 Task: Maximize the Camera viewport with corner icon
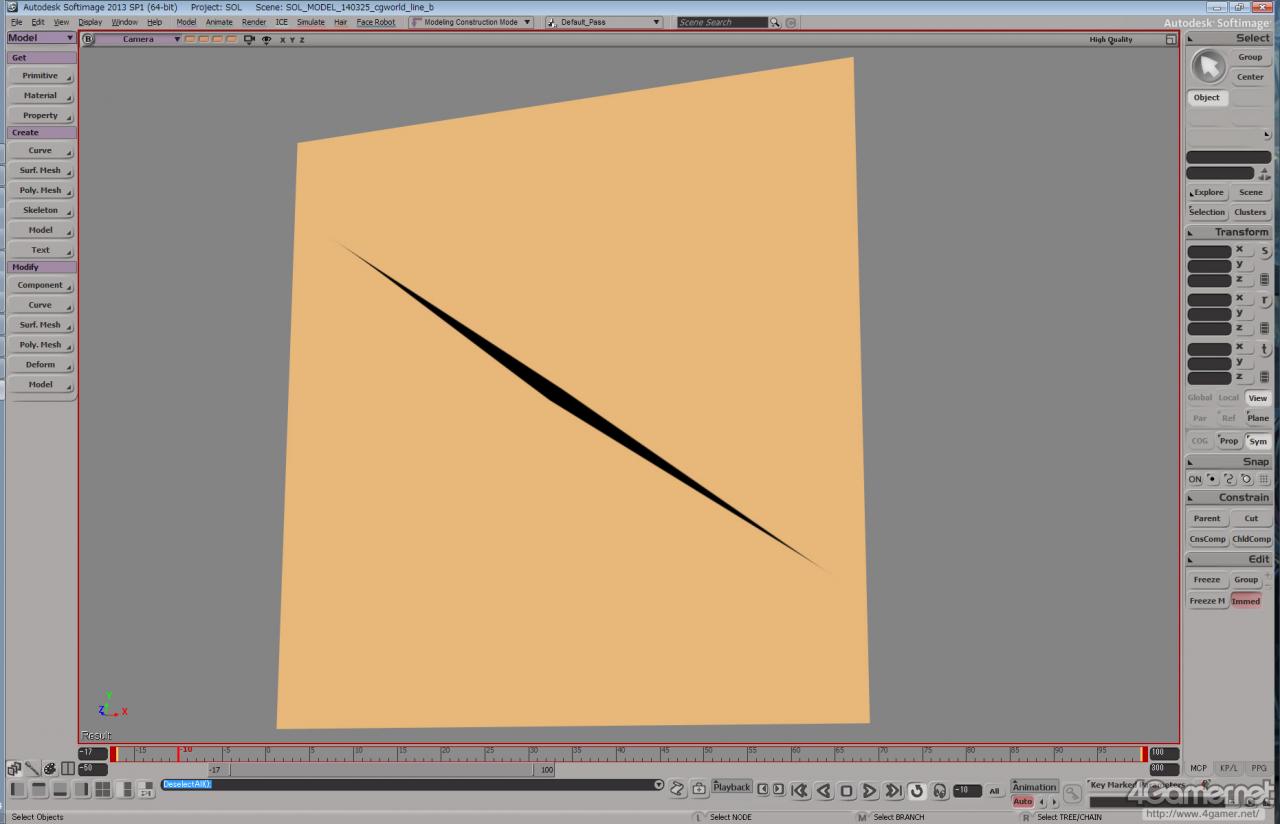pyautogui.click(x=1170, y=39)
